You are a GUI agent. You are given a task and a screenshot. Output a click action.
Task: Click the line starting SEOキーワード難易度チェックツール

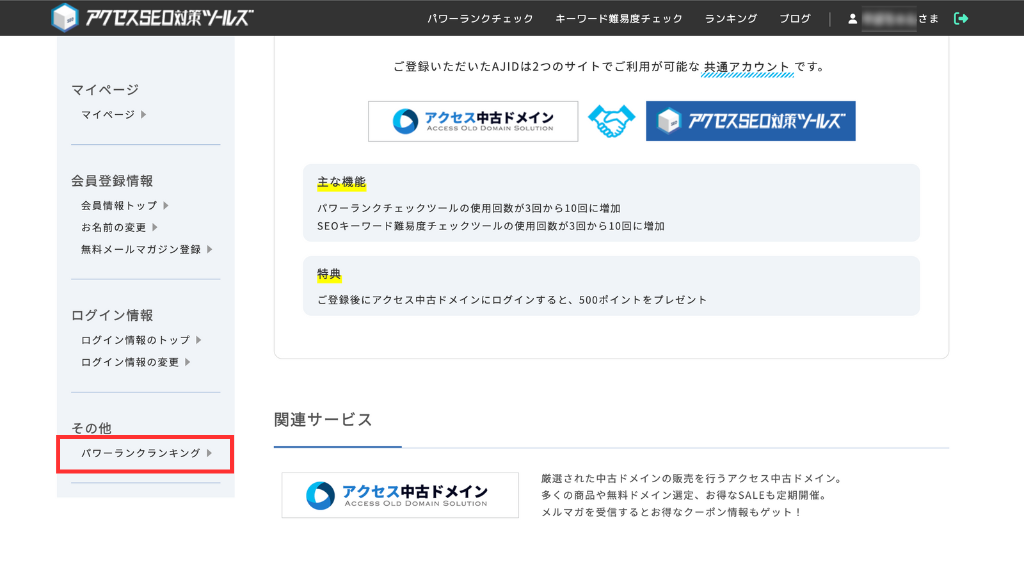pos(490,226)
